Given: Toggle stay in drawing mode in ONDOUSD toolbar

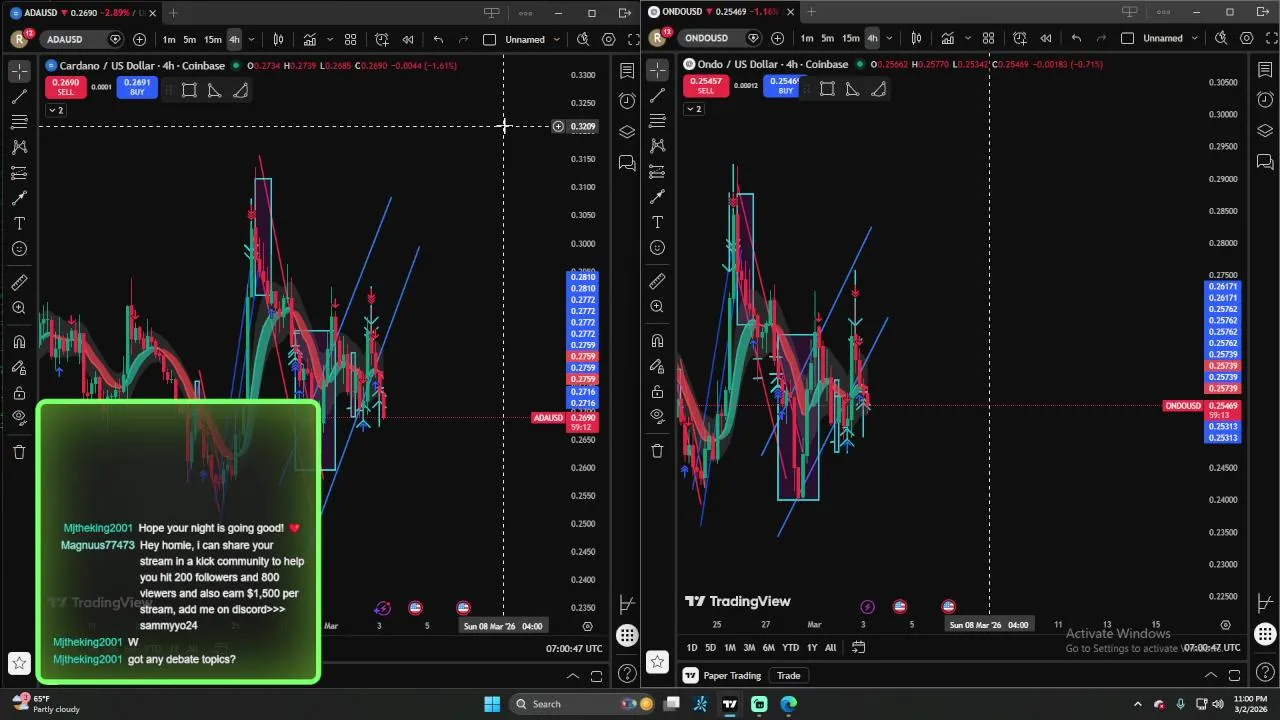Looking at the screenshot, I should 657,366.
